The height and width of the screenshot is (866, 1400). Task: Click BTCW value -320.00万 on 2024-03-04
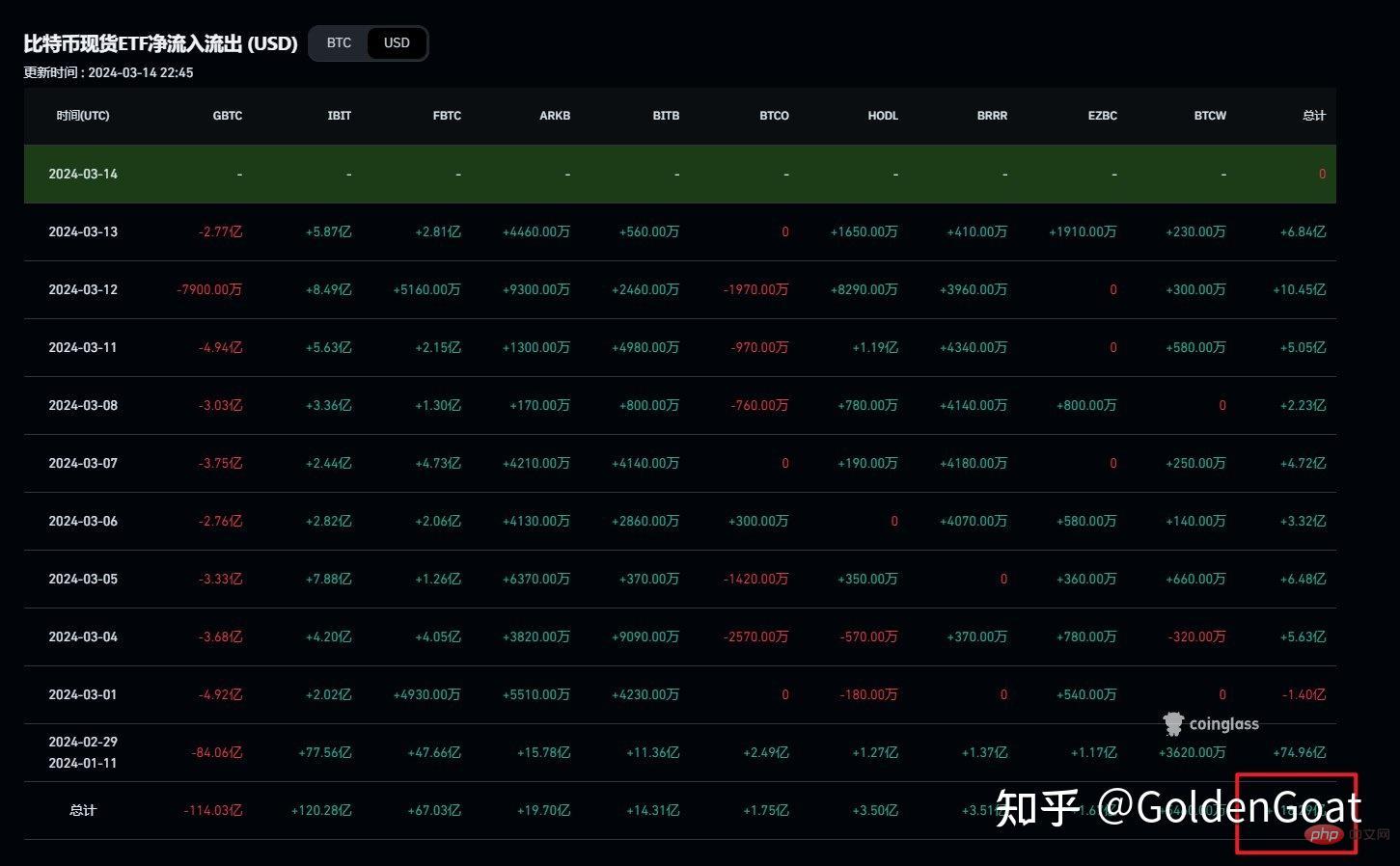(x=1196, y=637)
